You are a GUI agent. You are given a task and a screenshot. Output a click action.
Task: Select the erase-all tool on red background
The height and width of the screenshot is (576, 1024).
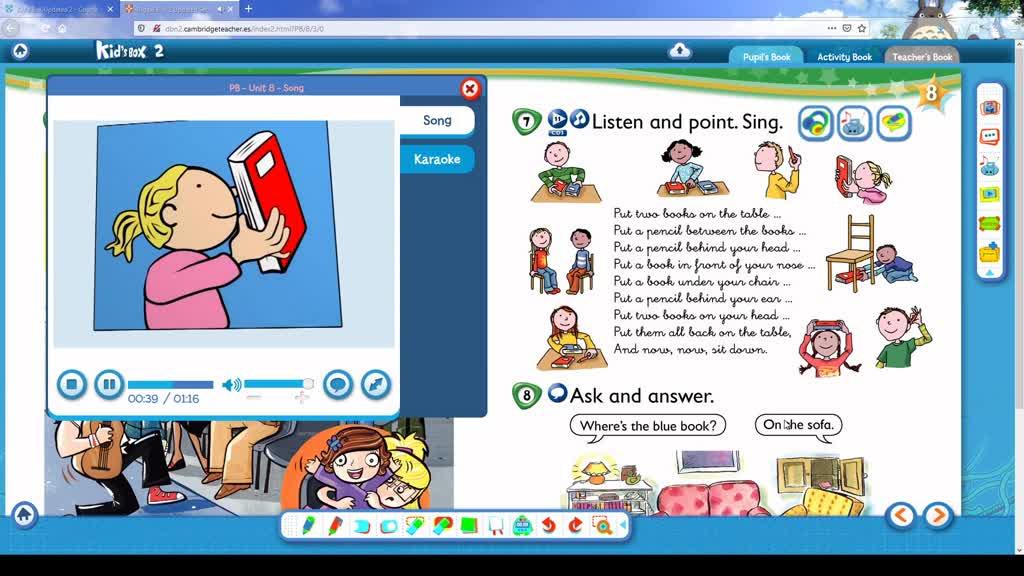442,526
